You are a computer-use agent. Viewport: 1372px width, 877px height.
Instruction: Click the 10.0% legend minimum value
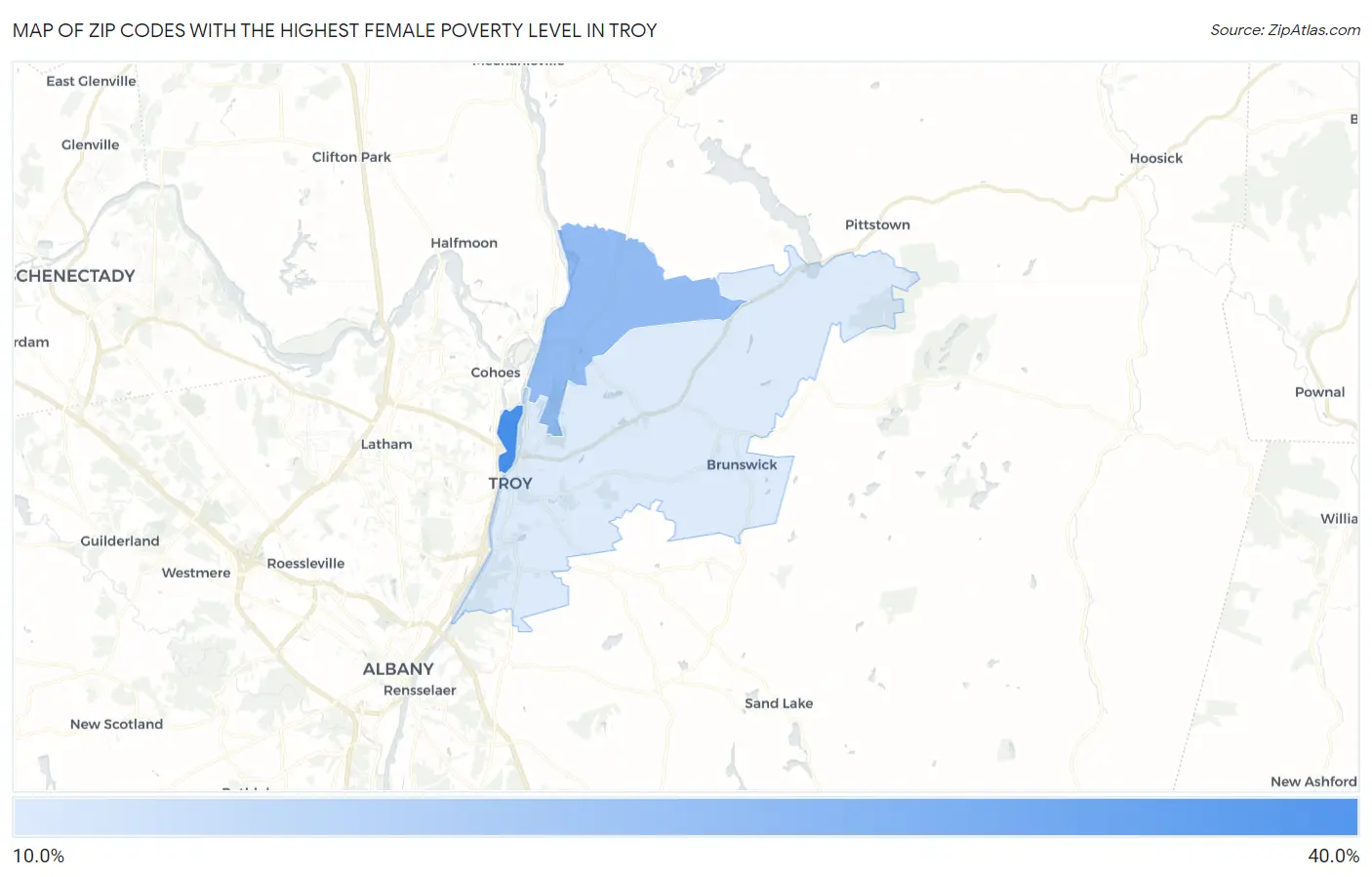click(38, 856)
